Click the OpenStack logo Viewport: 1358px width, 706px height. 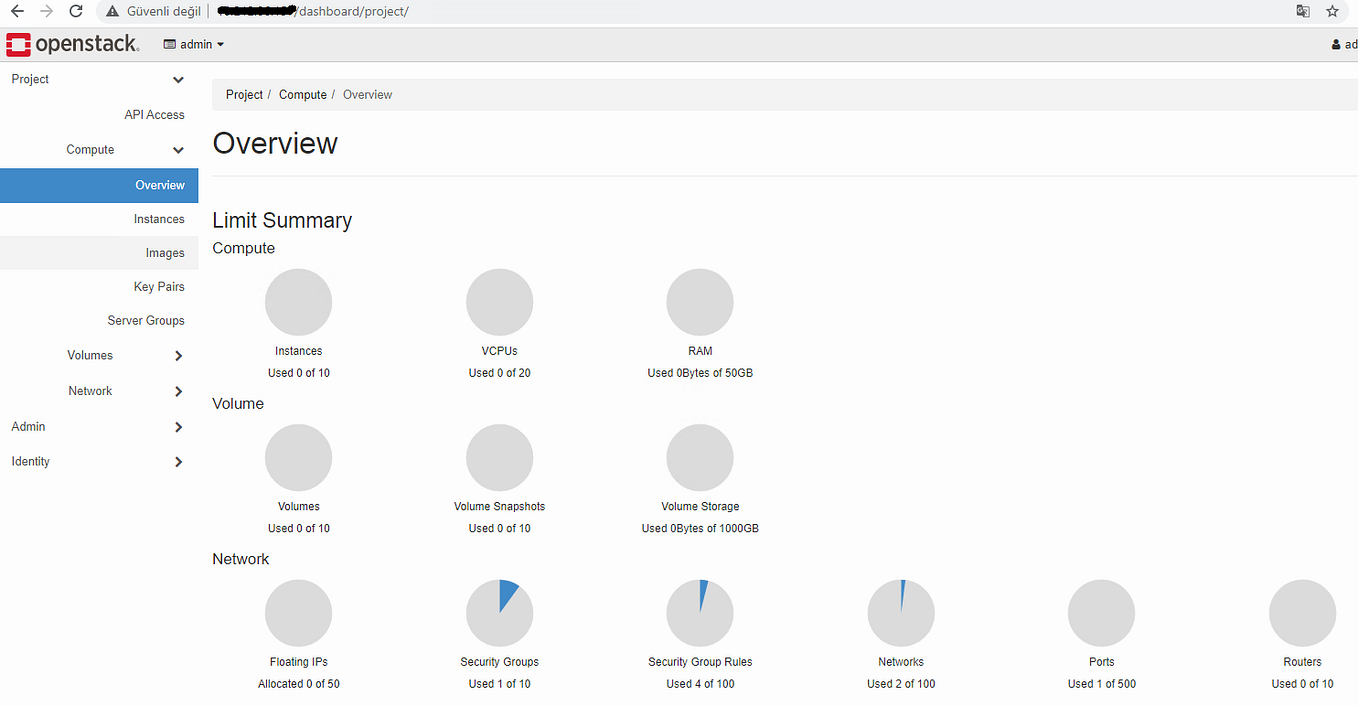click(72, 44)
